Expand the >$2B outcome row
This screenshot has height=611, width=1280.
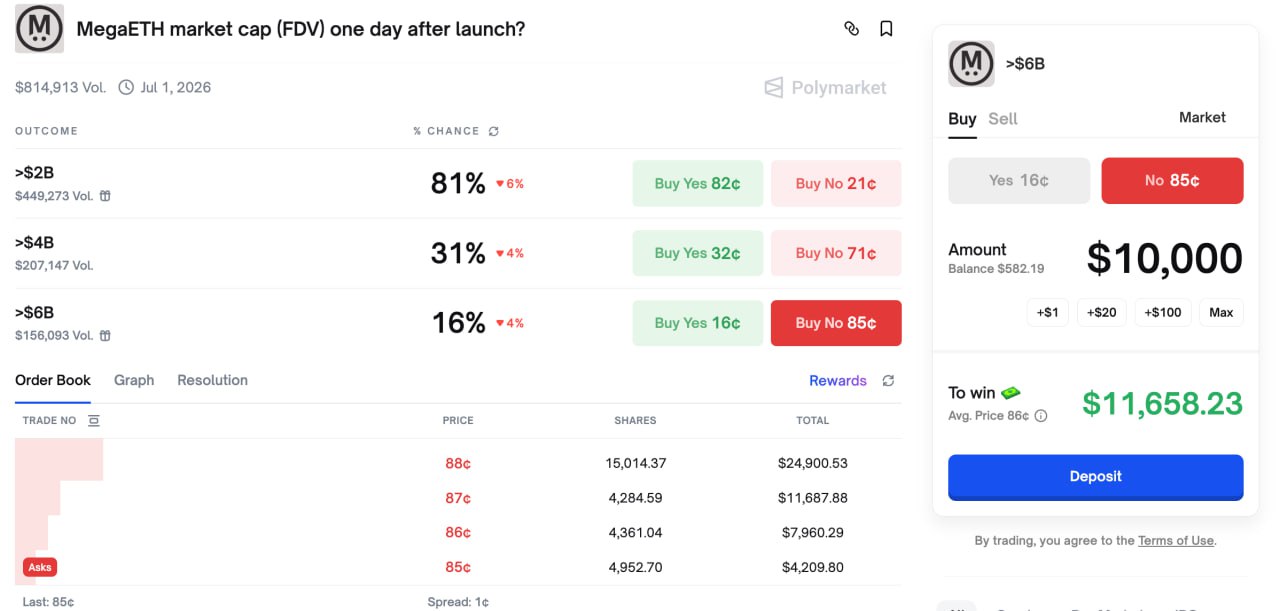pyautogui.click(x=200, y=183)
